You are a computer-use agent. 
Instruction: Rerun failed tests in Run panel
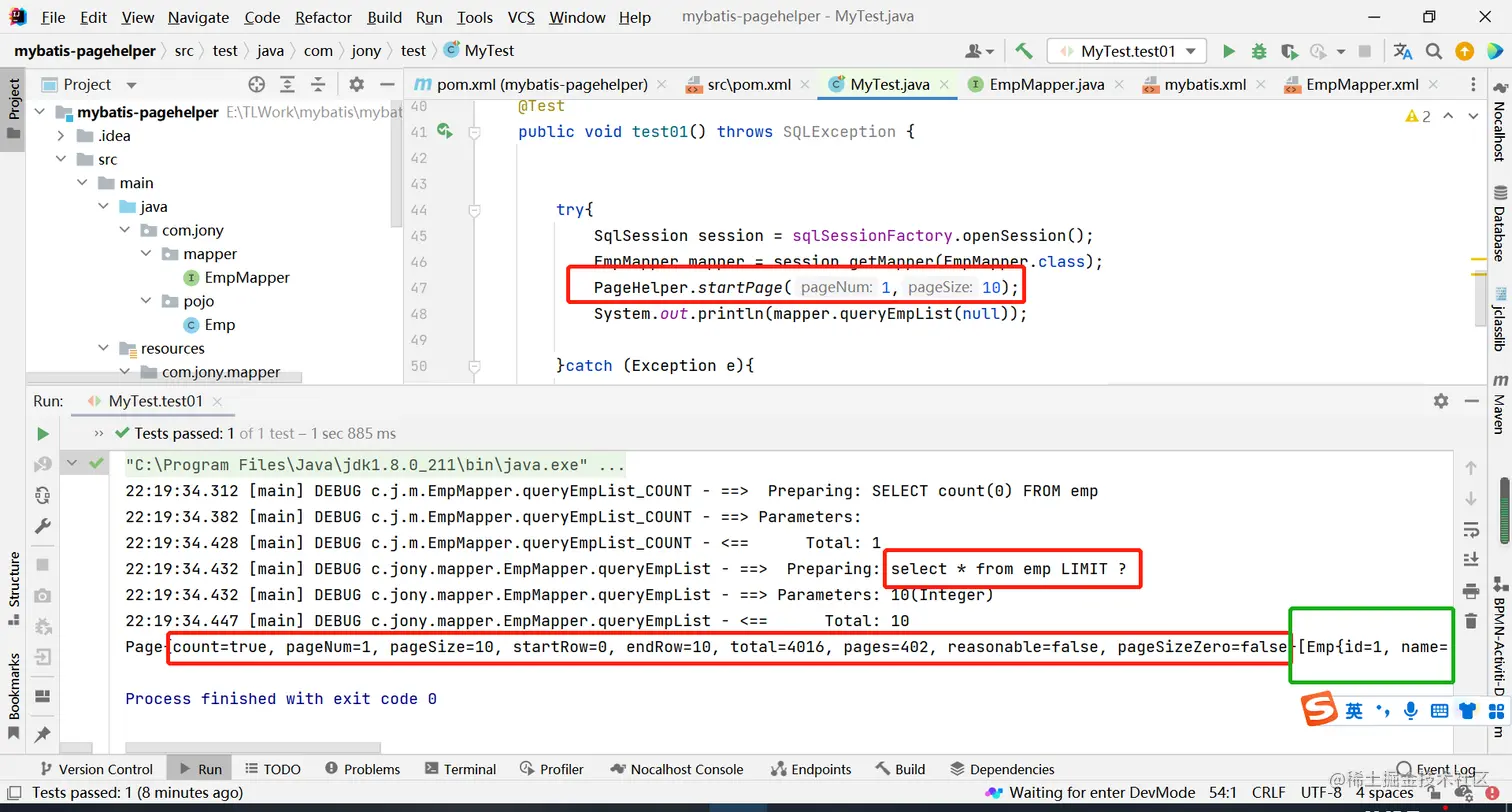(42, 464)
